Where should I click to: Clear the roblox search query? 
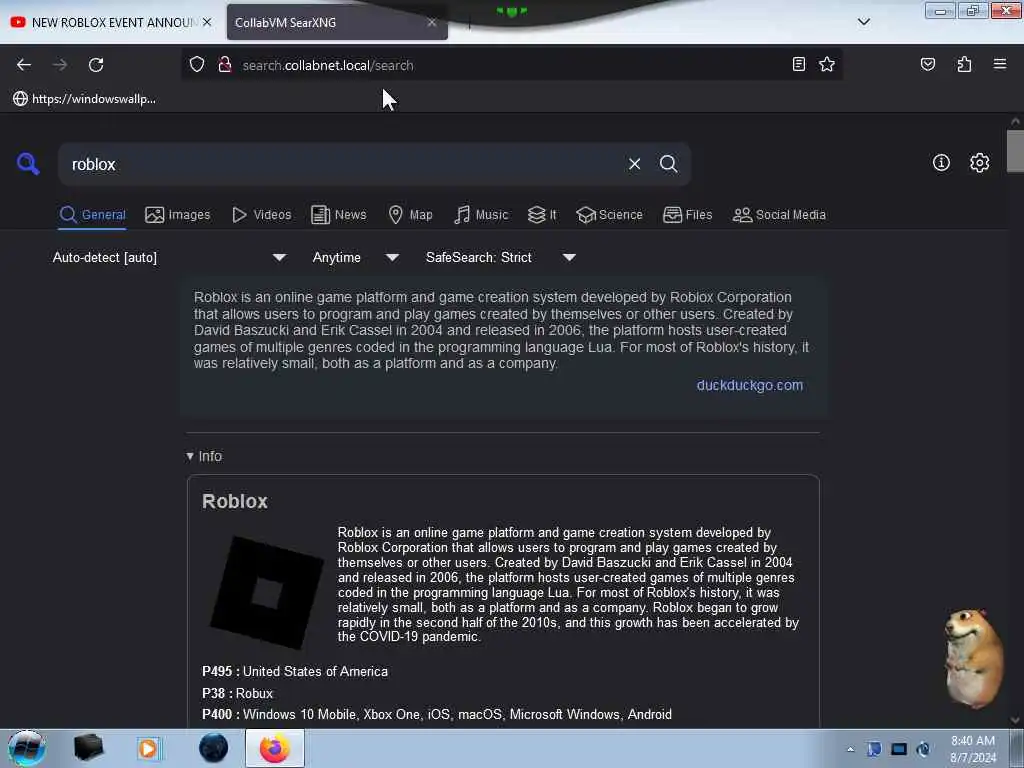click(x=634, y=164)
